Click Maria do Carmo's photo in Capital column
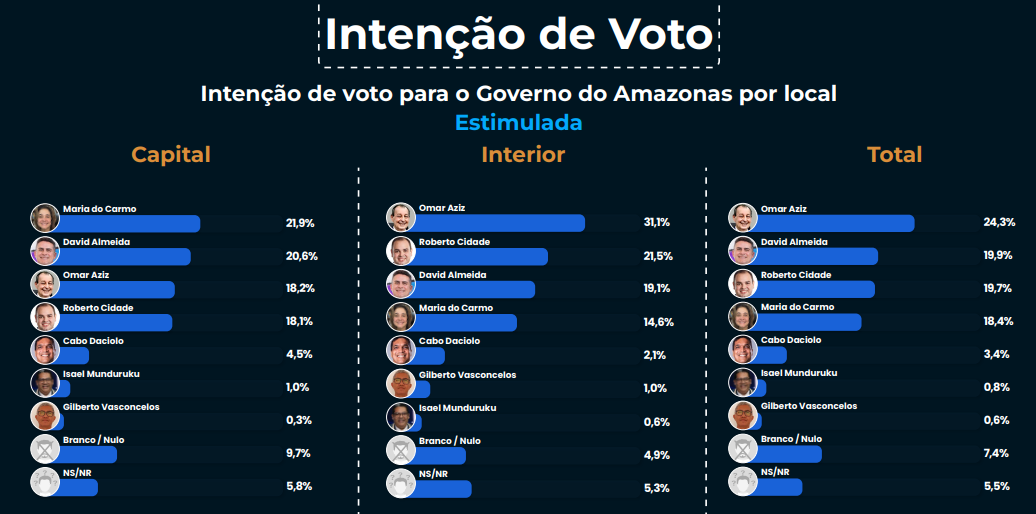The width and height of the screenshot is (1036, 514). pos(45,217)
